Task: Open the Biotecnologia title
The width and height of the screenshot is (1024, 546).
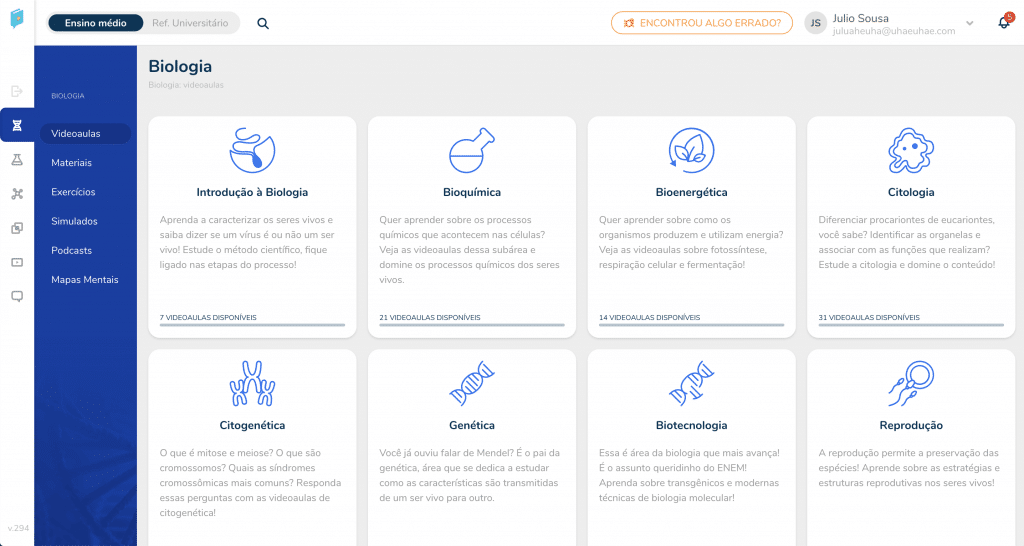Action: pyautogui.click(x=692, y=425)
